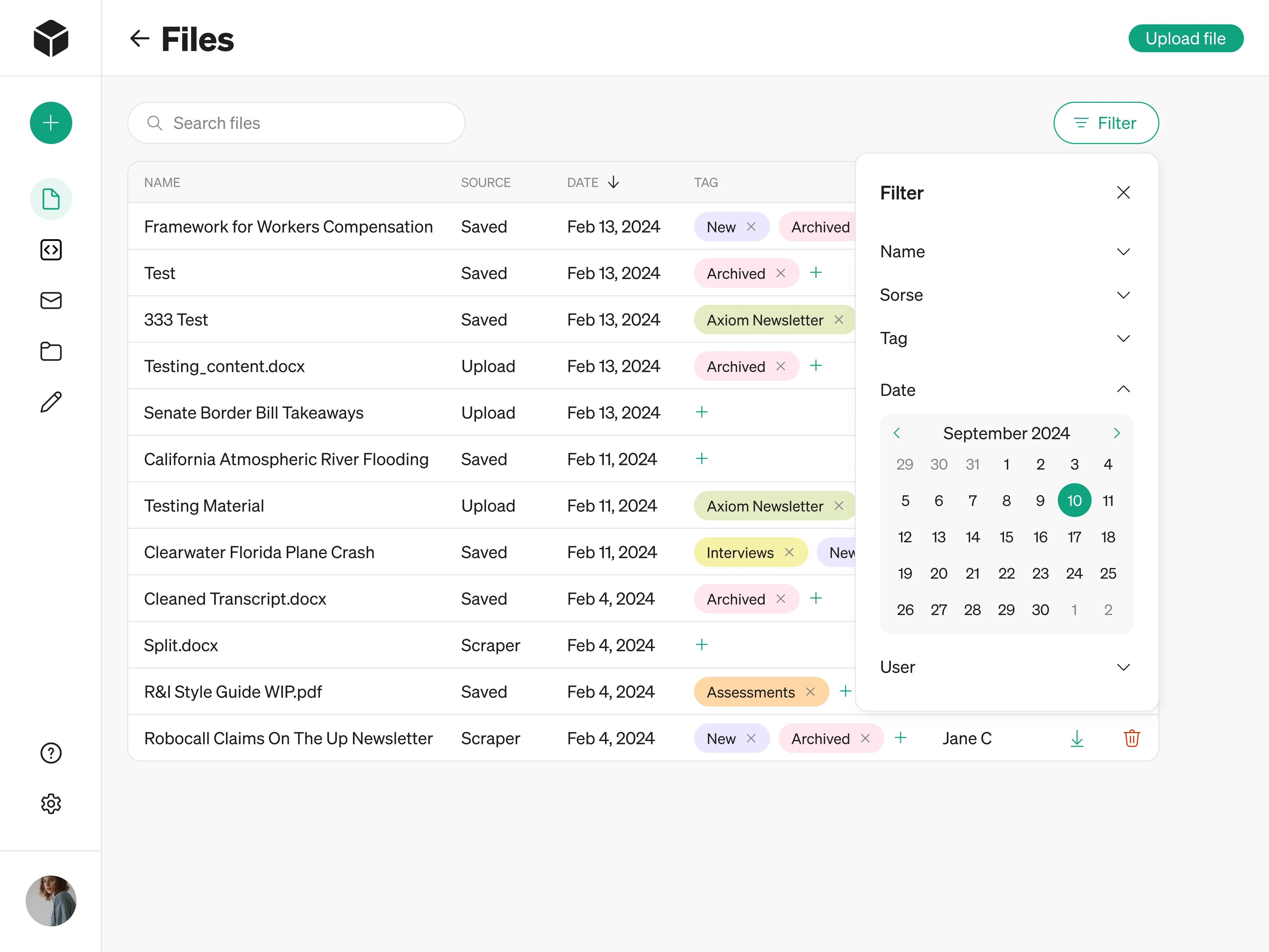The height and width of the screenshot is (952, 1269).
Task: Expand the User filter dropdown
Action: pos(1123,666)
